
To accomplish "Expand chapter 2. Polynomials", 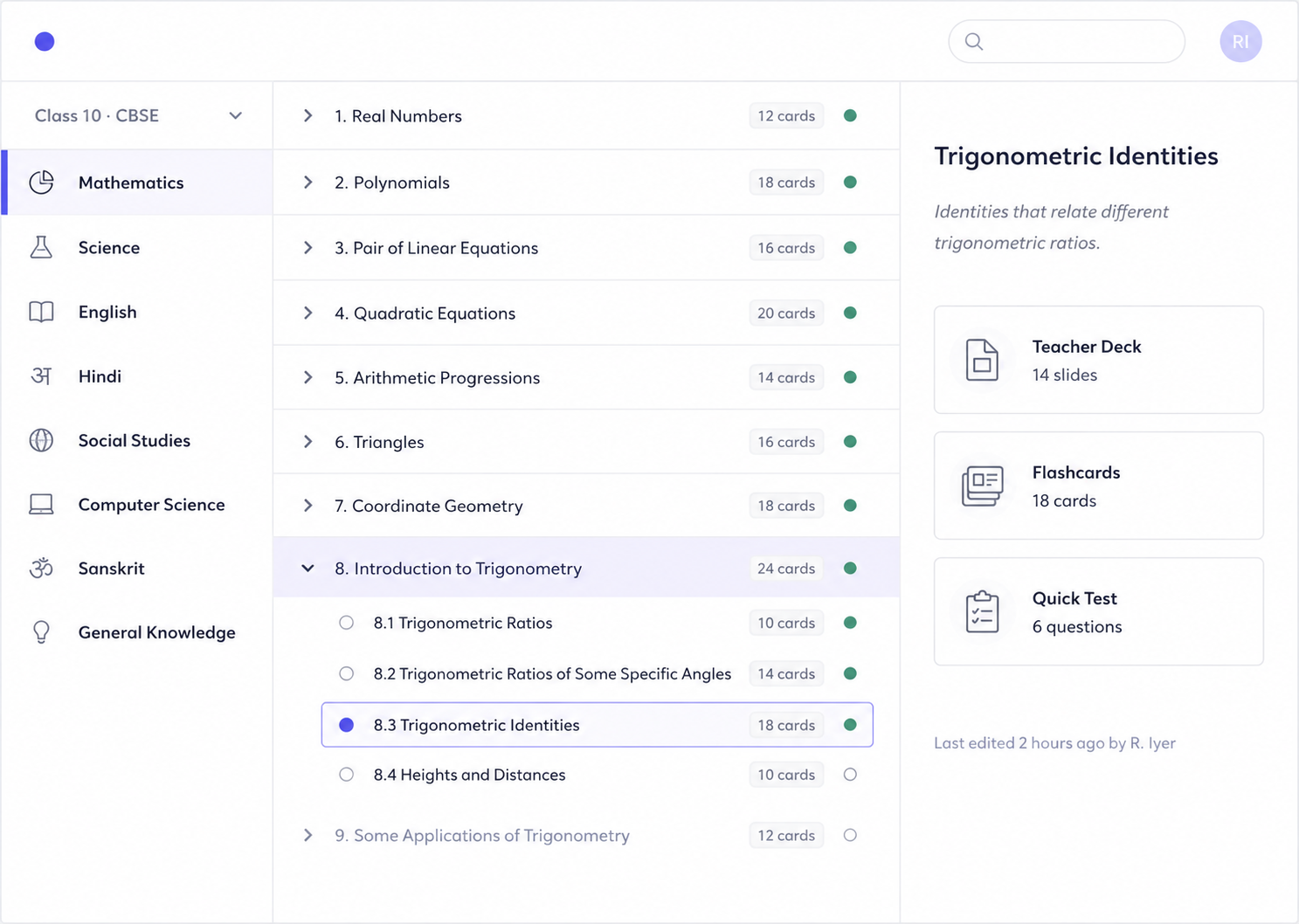I will pyautogui.click(x=307, y=182).
